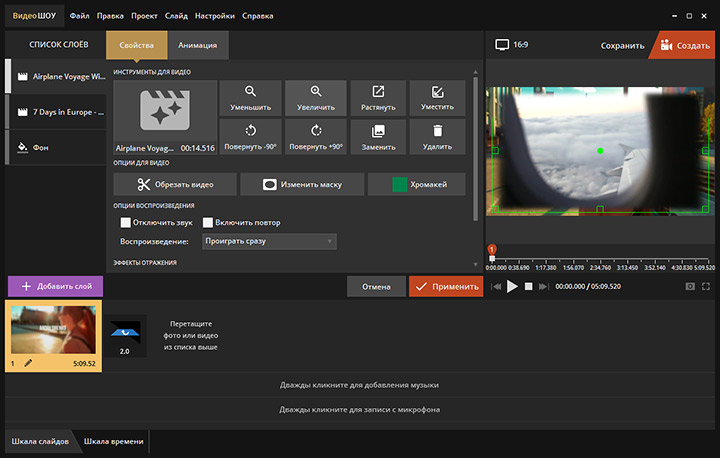Open fullscreen preview icon under the player

tap(707, 286)
